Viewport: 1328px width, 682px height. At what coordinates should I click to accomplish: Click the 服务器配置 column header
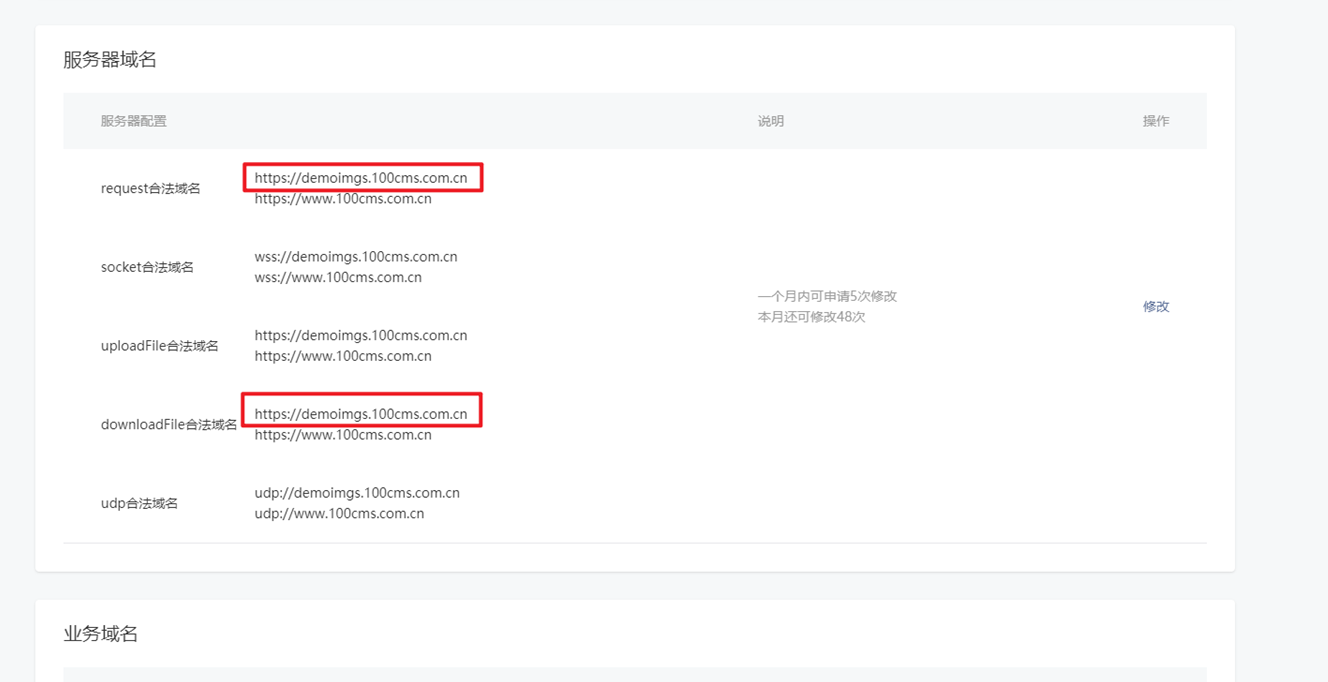click(133, 121)
